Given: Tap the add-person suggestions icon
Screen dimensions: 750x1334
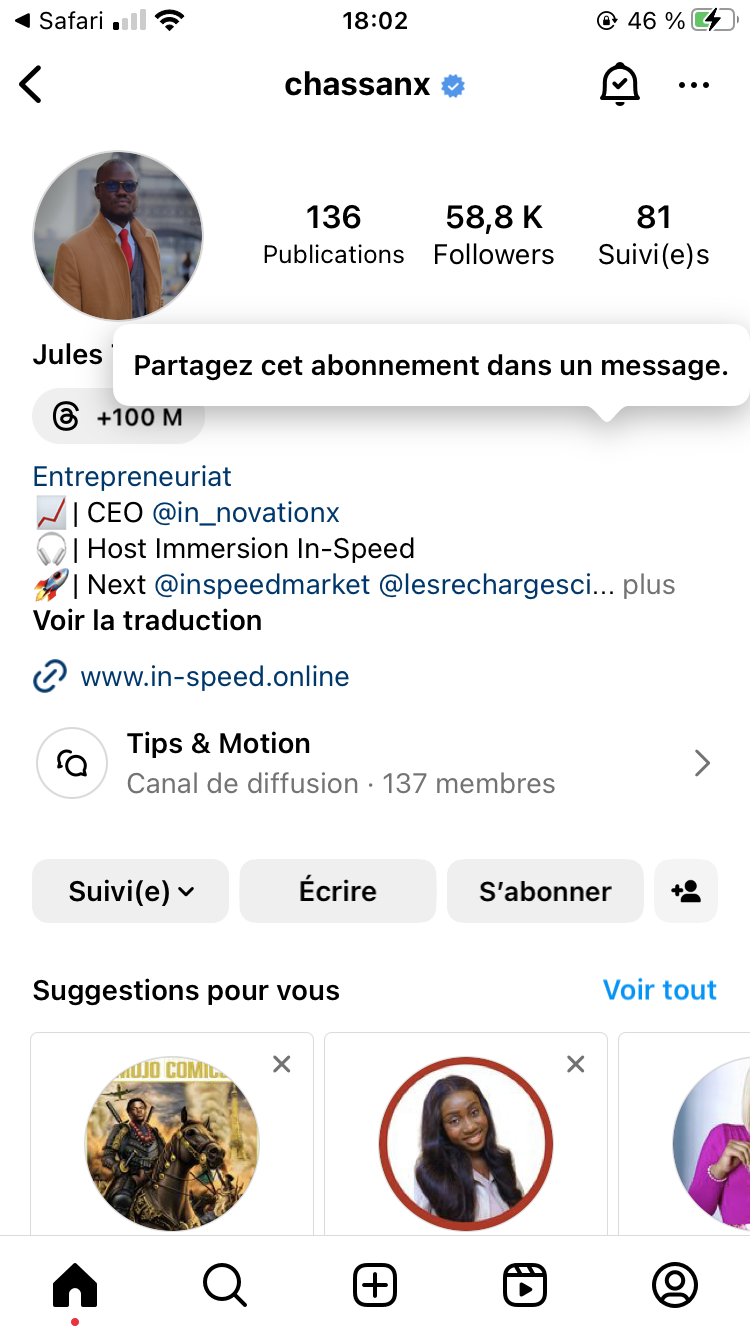Looking at the screenshot, I should (x=686, y=891).
